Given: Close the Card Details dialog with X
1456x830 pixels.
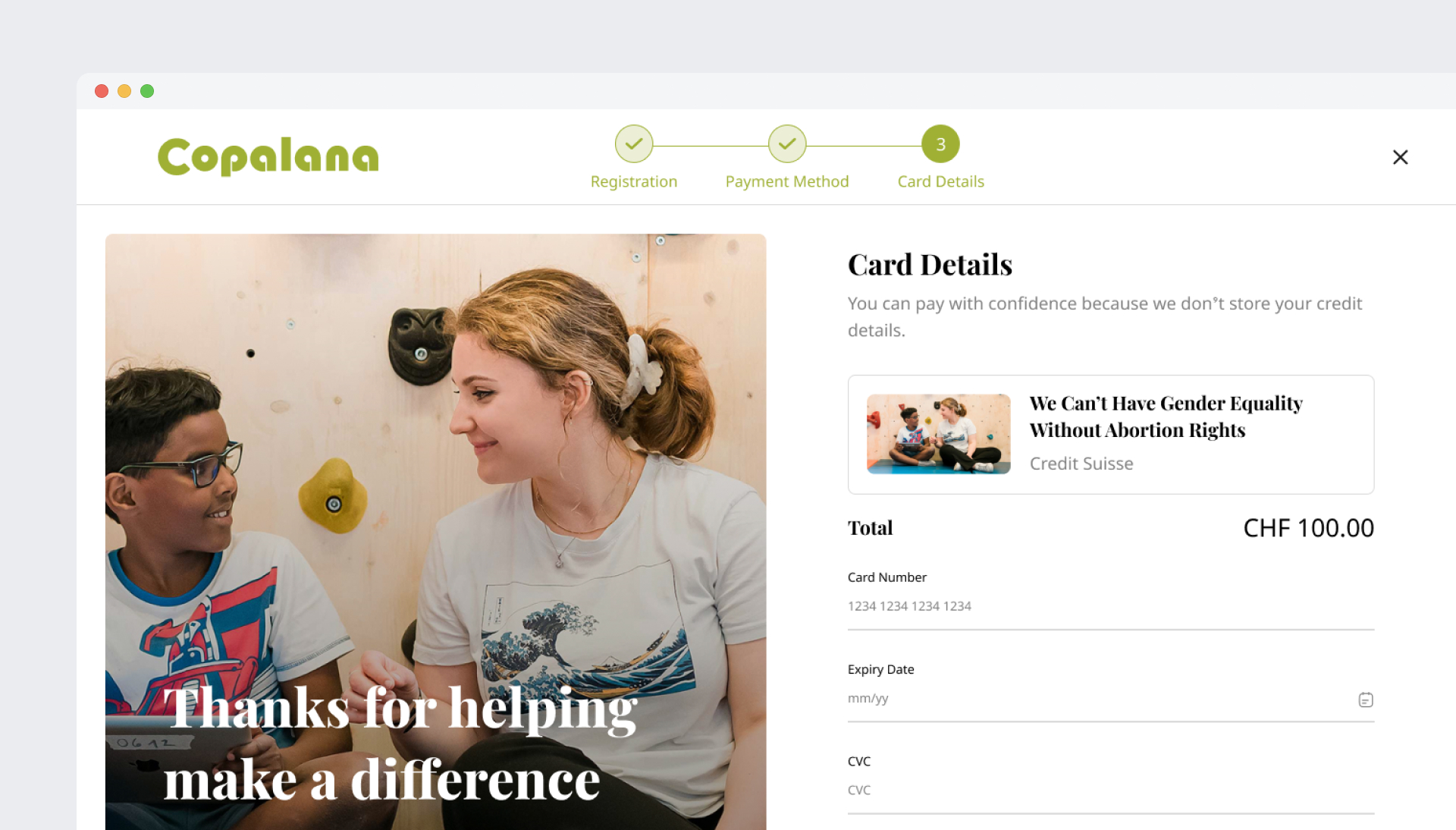Looking at the screenshot, I should coord(1400,157).
